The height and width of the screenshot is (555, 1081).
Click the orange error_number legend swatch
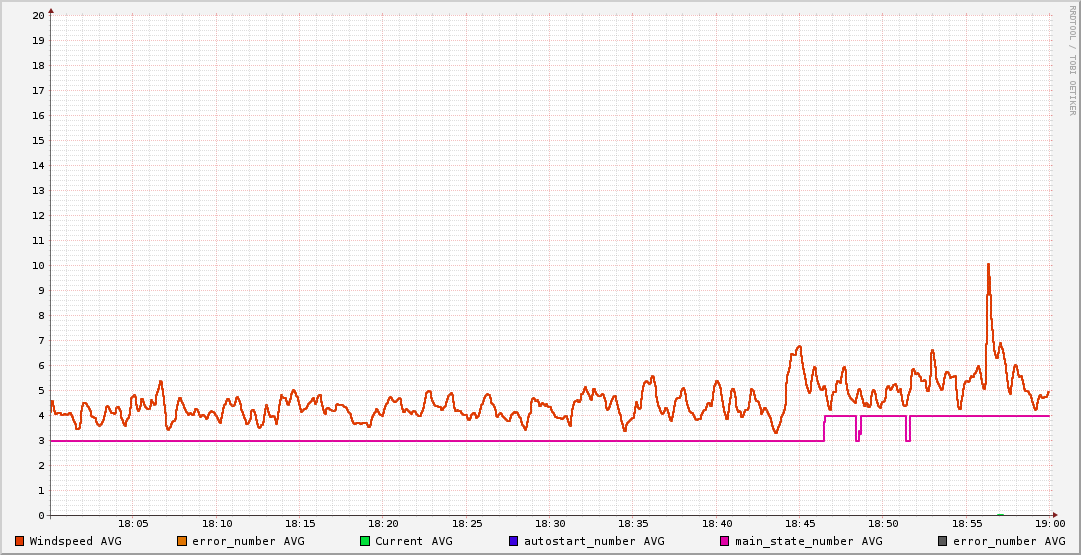pyautogui.click(x=182, y=541)
